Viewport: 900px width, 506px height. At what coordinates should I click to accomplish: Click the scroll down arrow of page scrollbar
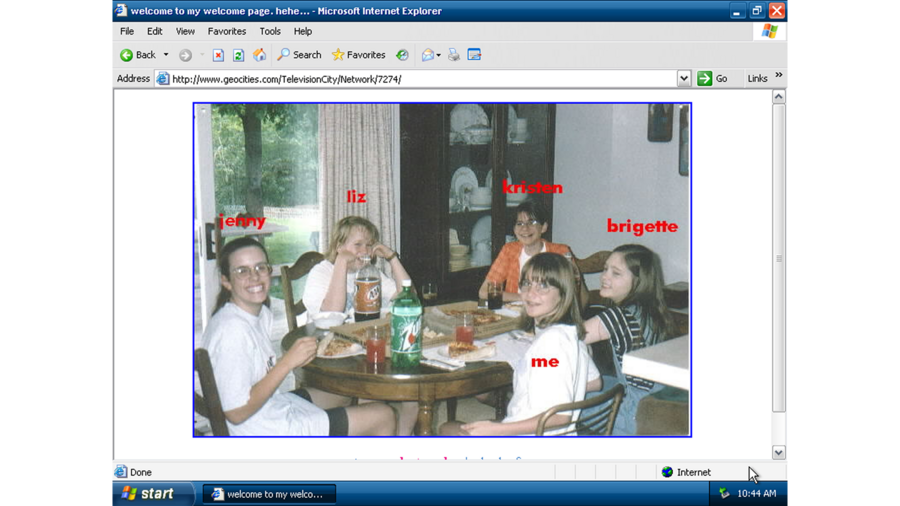pos(779,453)
